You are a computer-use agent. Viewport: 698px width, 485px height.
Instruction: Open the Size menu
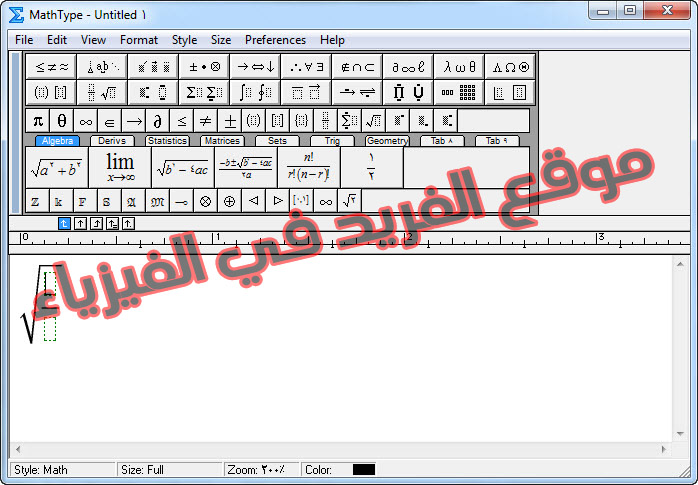(x=221, y=40)
